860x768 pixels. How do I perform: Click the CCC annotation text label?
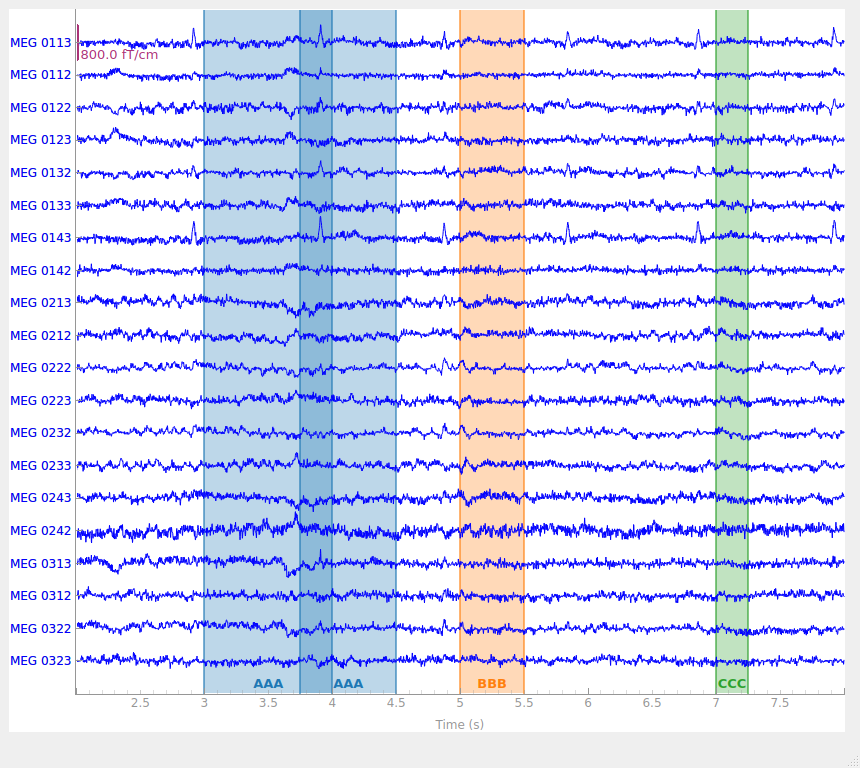tap(732, 684)
